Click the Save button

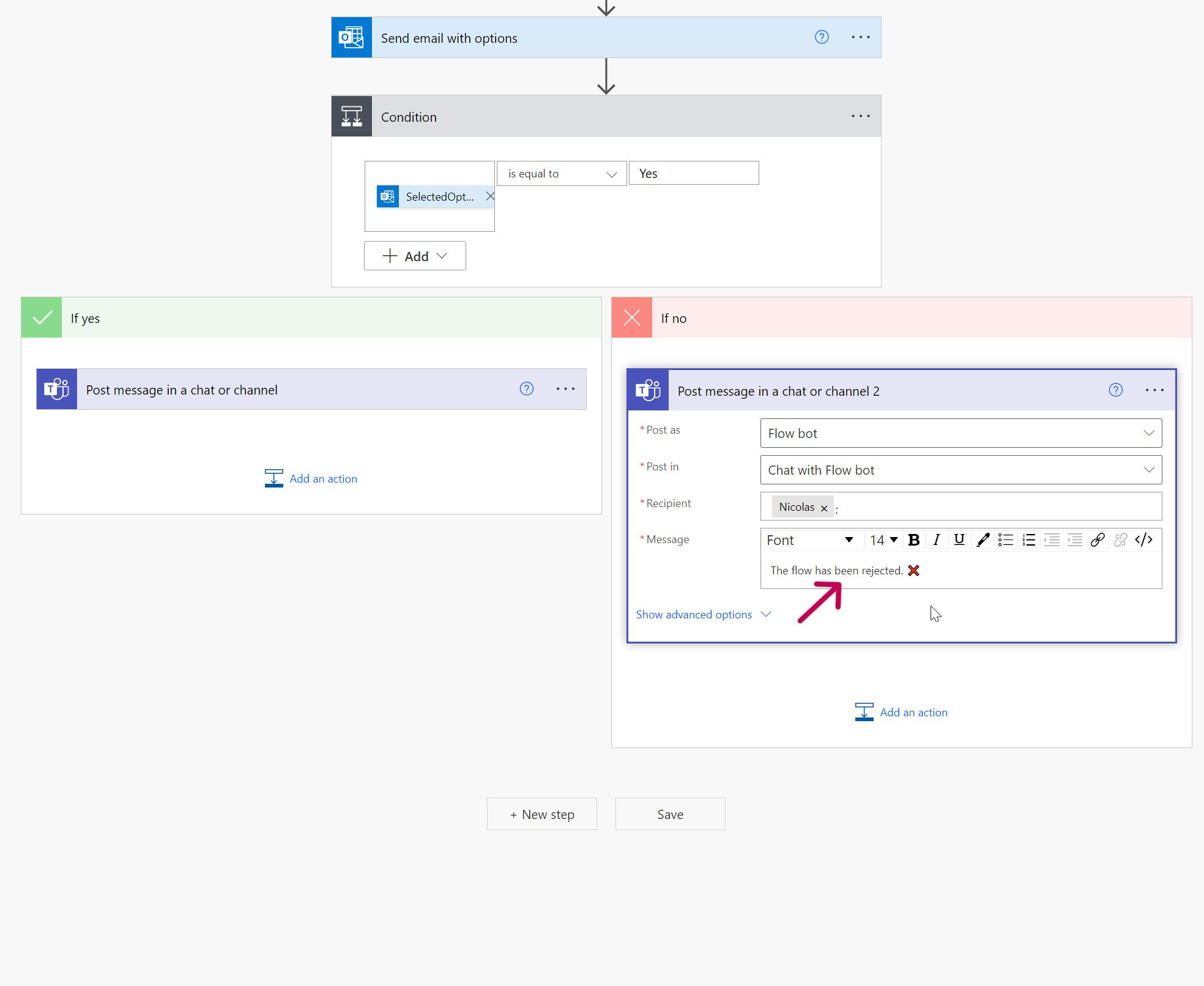pos(670,814)
